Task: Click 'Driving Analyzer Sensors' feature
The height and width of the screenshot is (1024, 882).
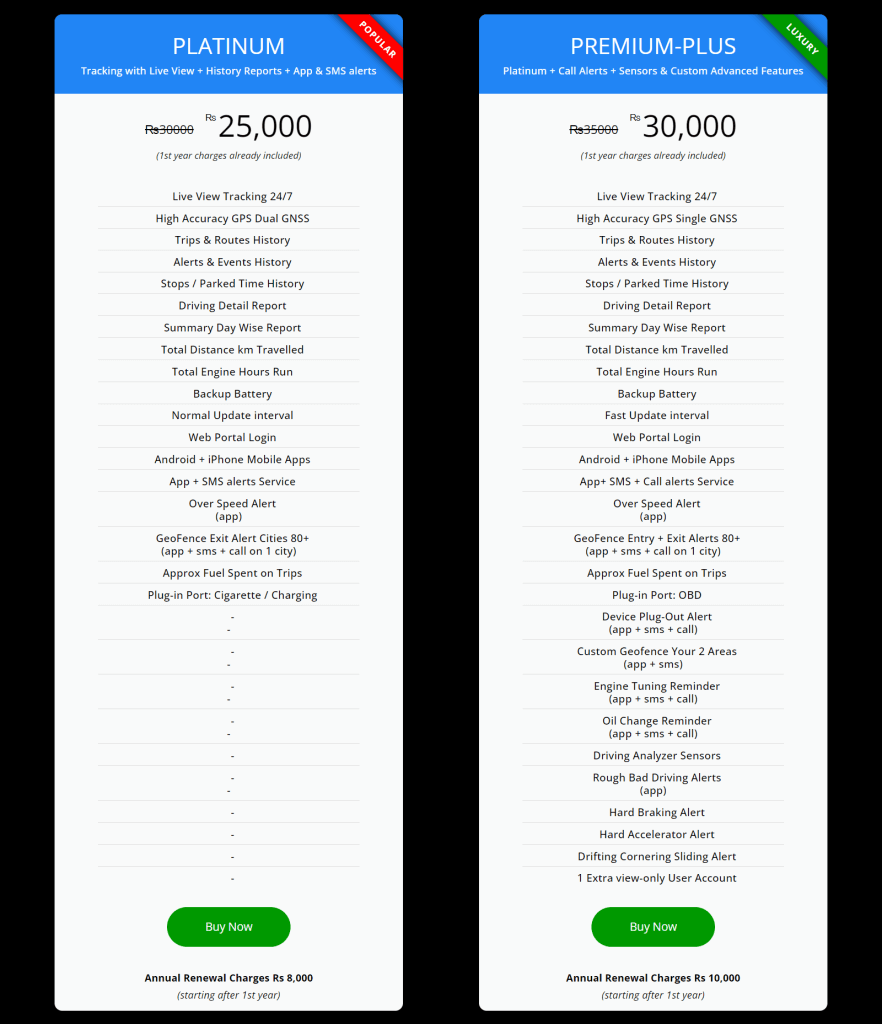Action: pyautogui.click(x=657, y=756)
